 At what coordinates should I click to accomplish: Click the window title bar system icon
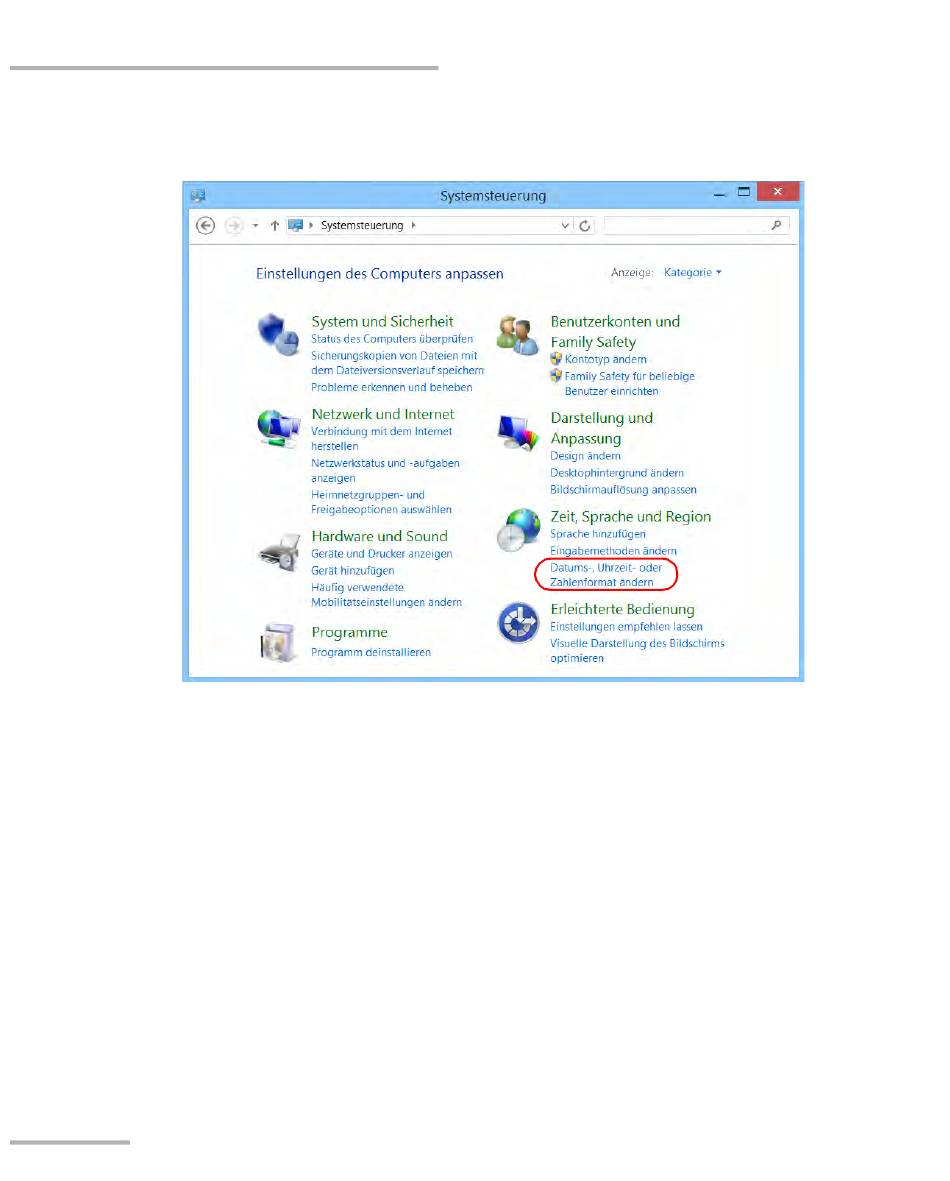[197, 196]
